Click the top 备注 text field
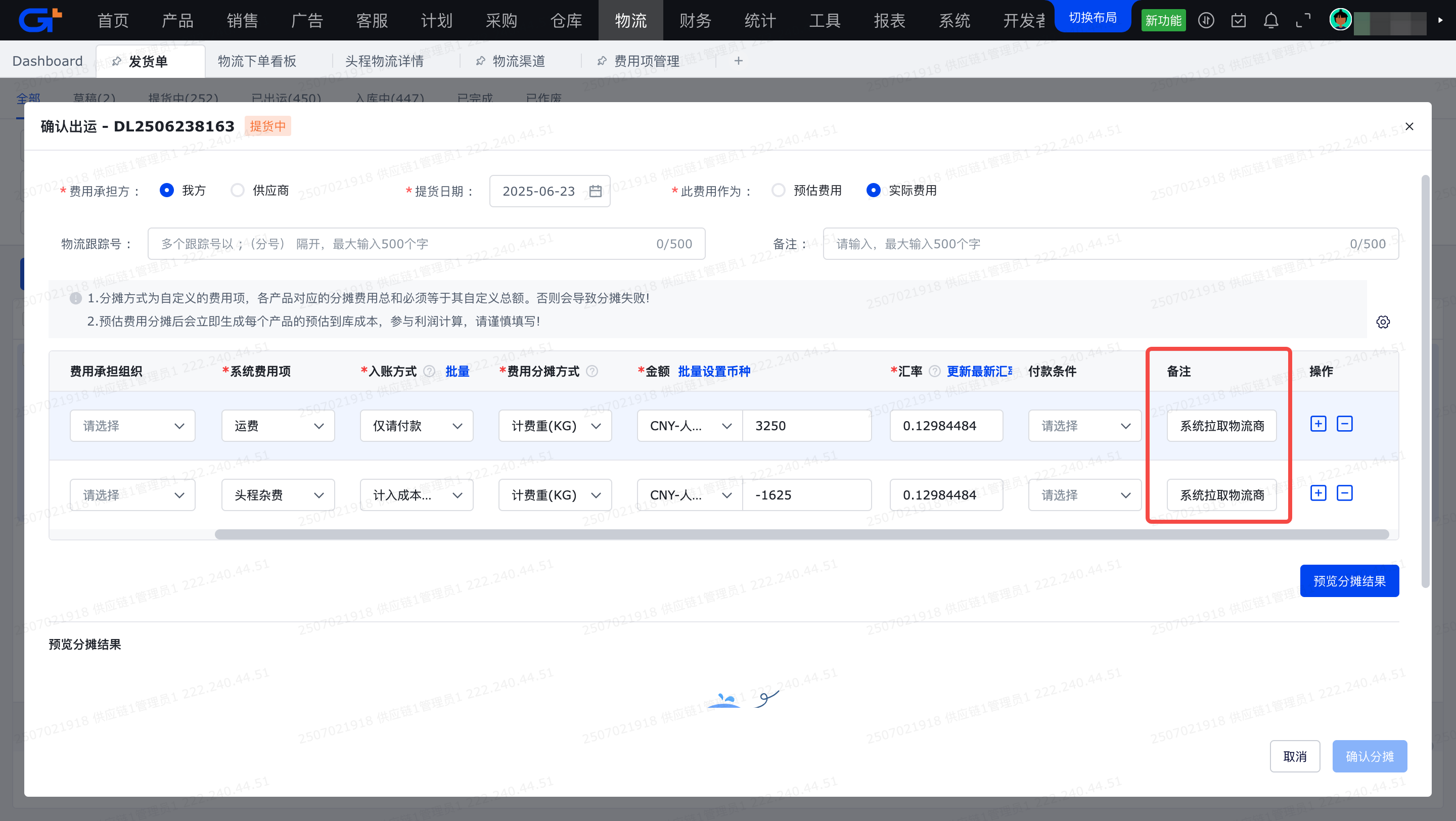Screen dimensions: 1456x821 point(1111,244)
